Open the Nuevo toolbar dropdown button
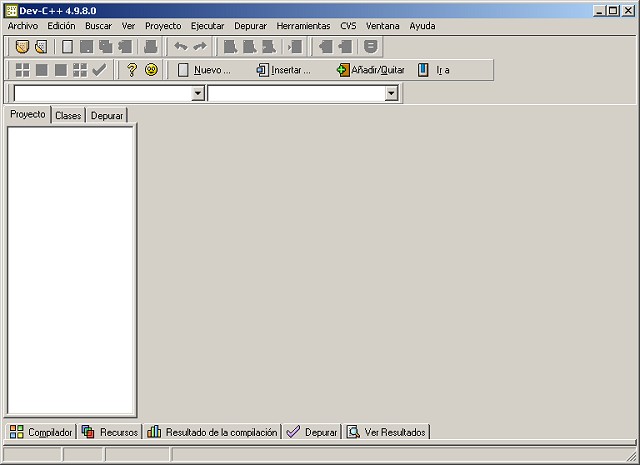The width and height of the screenshot is (640, 465). pos(203,70)
